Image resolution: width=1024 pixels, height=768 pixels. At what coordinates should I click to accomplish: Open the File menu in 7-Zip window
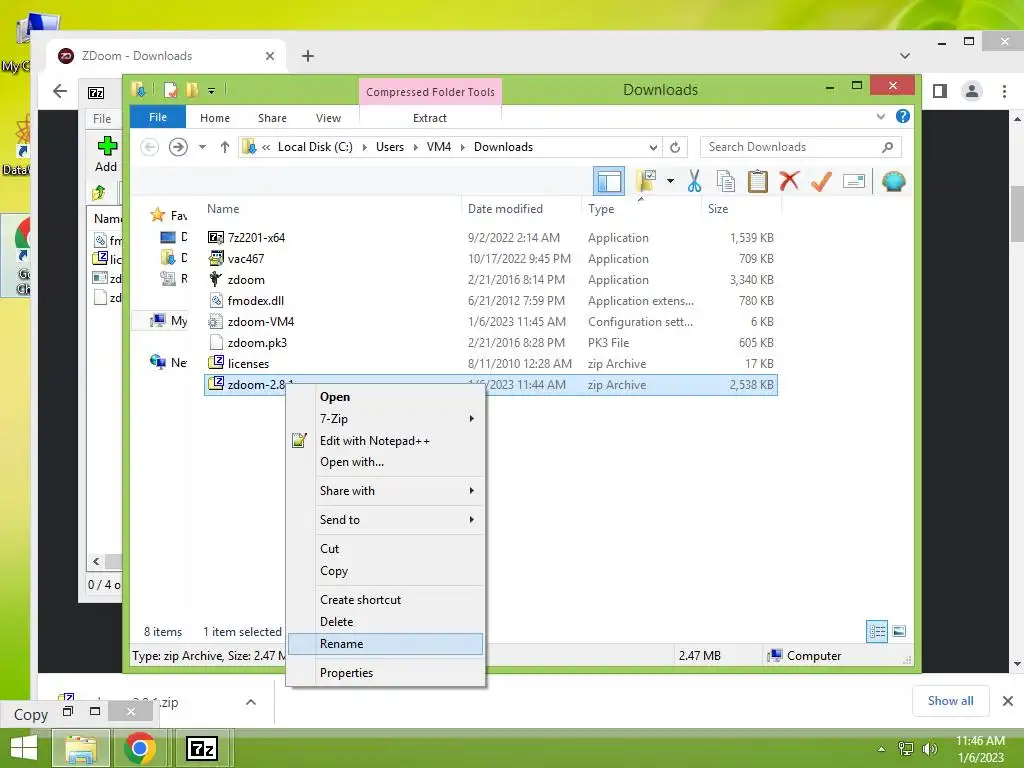coord(102,119)
